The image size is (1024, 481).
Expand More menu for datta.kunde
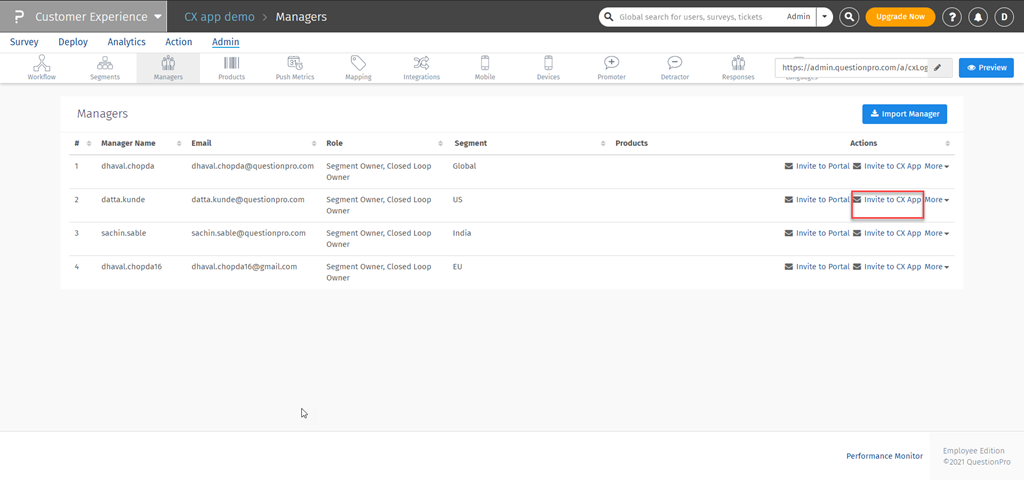pyautogui.click(x=936, y=200)
